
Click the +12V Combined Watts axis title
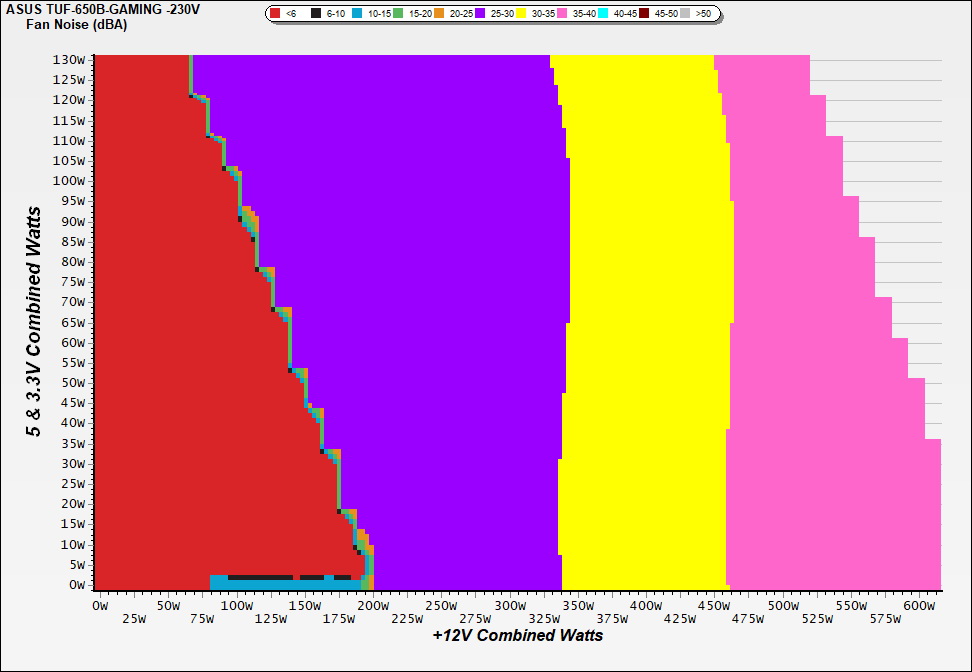coord(517,635)
